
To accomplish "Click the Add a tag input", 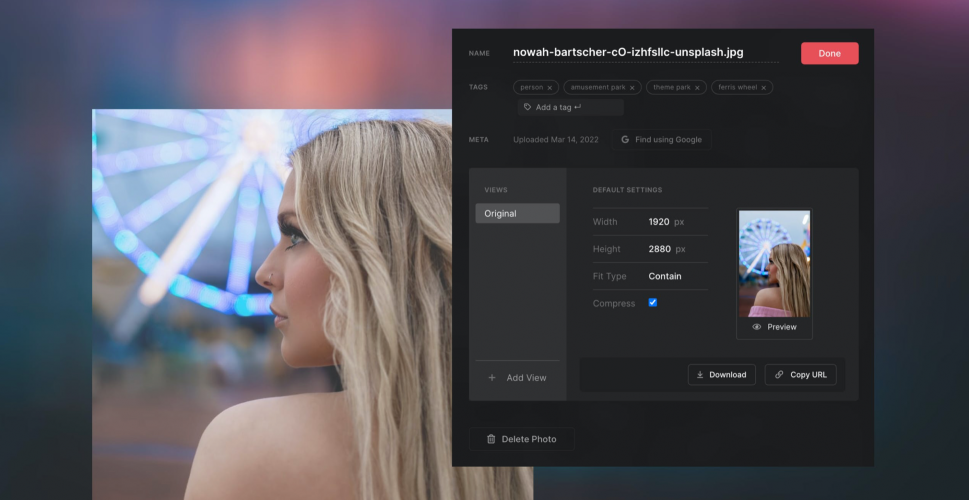I will 570,107.
